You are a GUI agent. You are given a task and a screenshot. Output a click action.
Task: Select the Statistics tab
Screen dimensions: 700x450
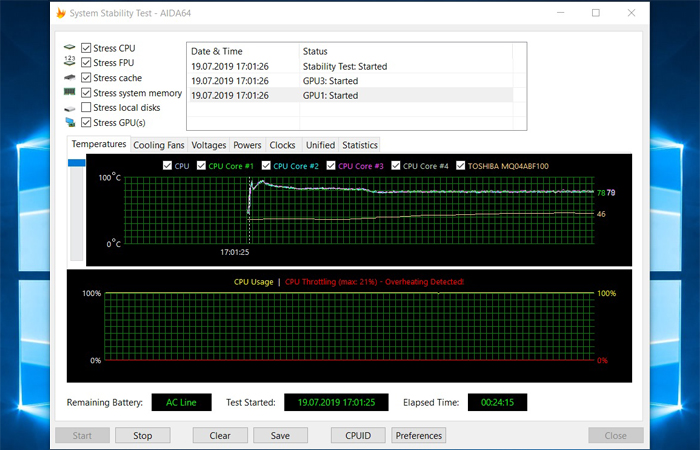point(359,145)
